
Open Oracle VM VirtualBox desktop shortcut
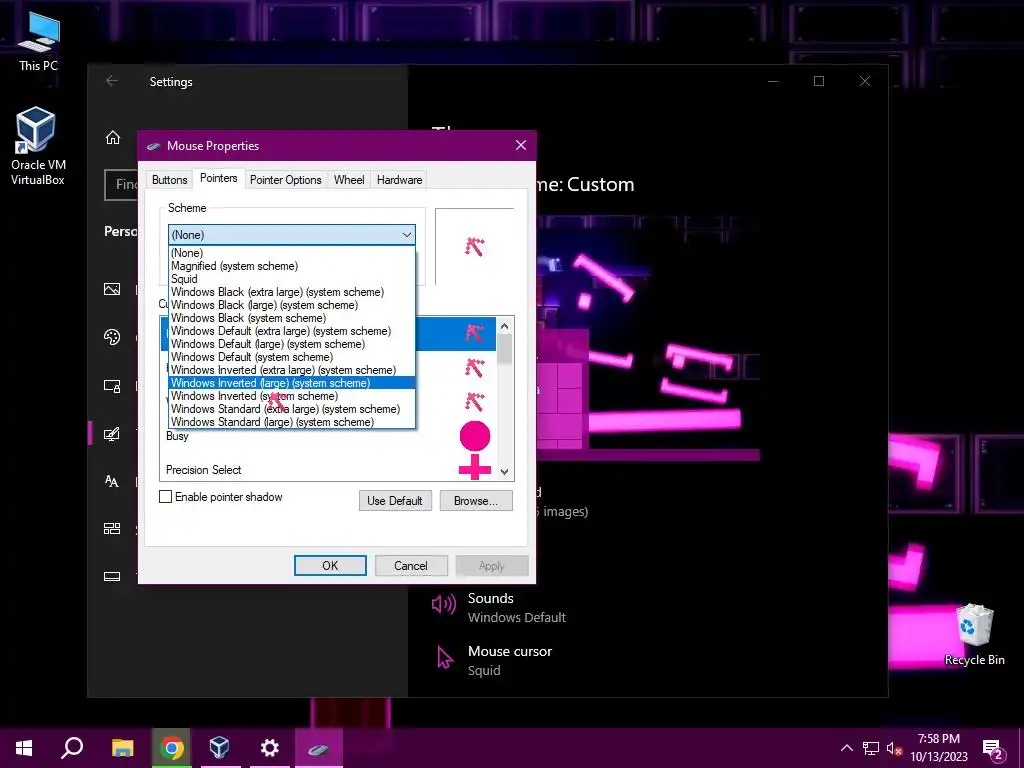(37, 146)
